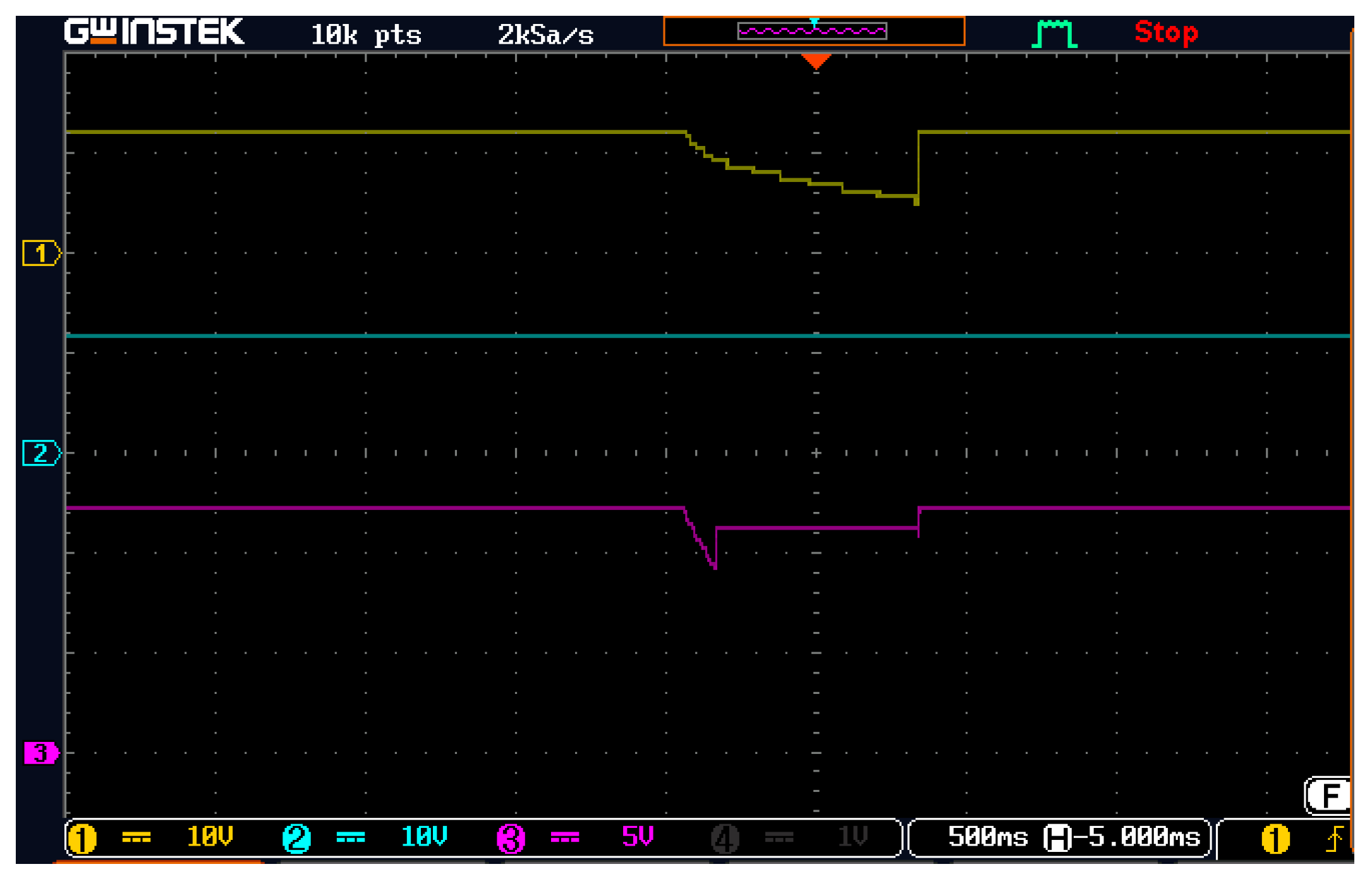Image resolution: width=1372 pixels, height=881 pixels.
Task: Click the green acquisition mode icon
Action: 1054,33
